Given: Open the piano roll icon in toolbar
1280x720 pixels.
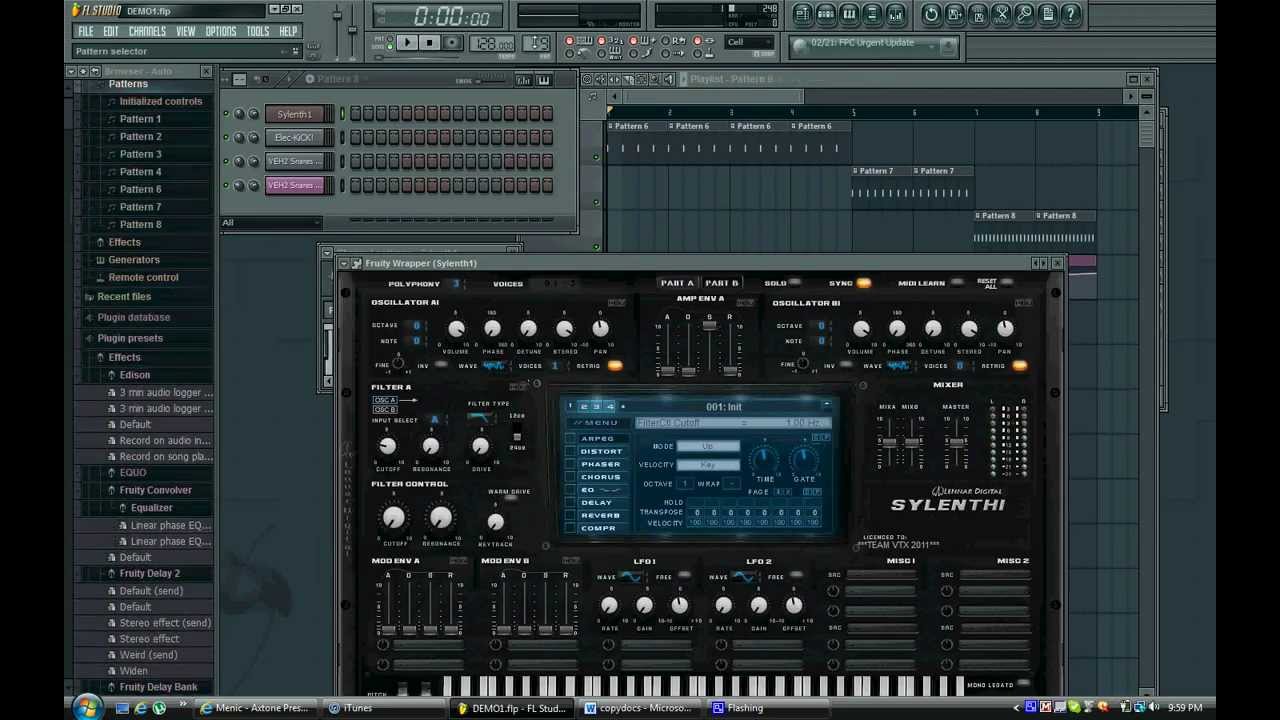Looking at the screenshot, I should click(x=849, y=14).
